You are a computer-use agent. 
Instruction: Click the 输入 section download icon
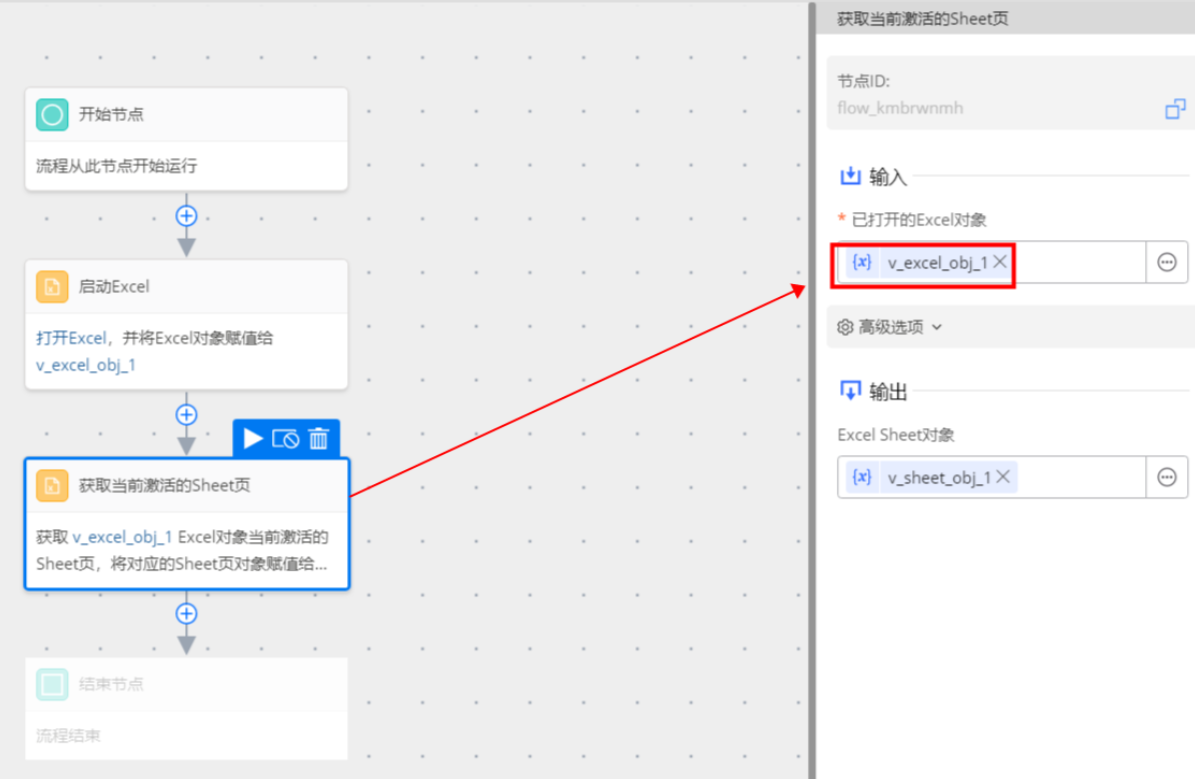[850, 176]
